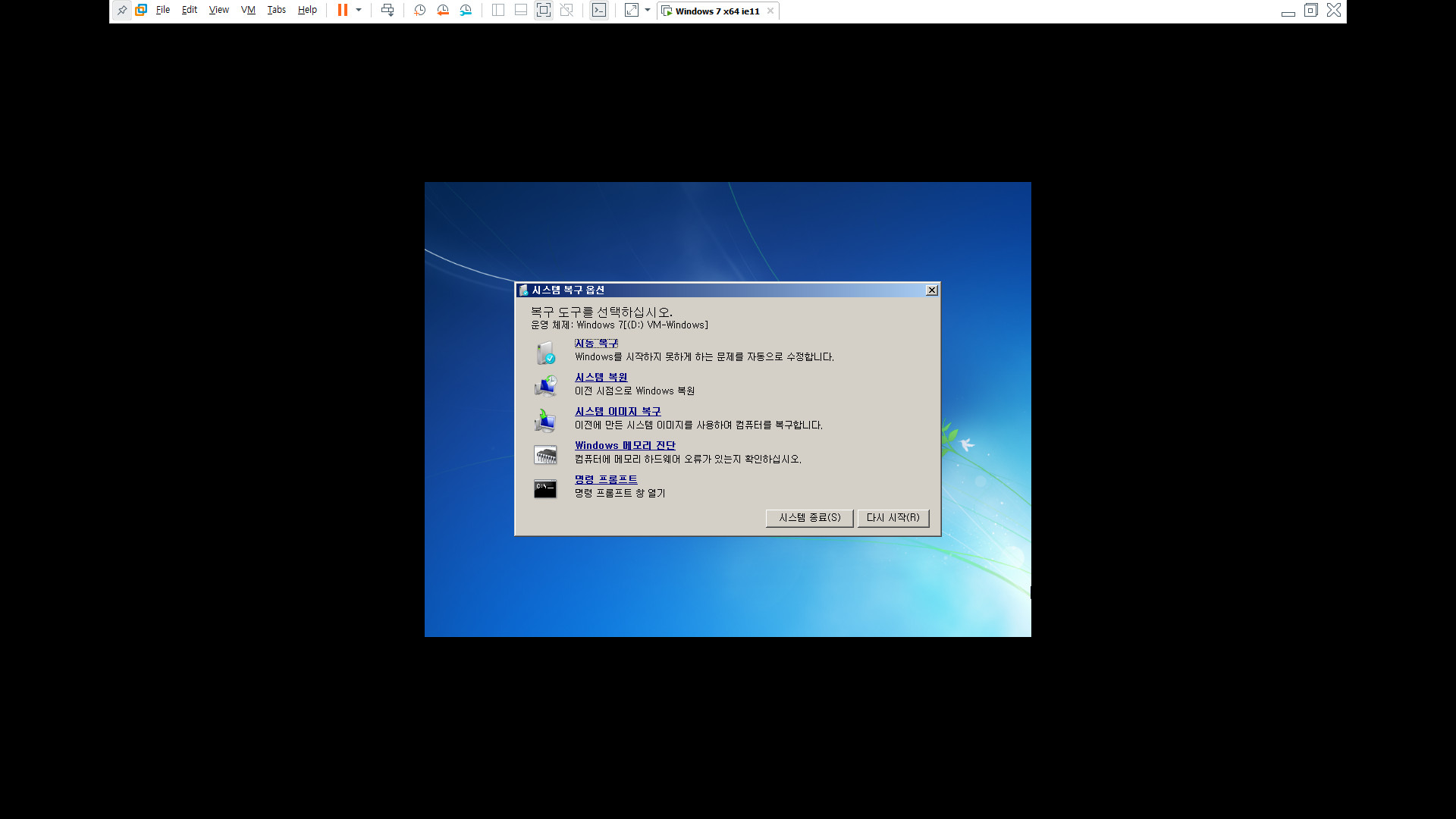The width and height of the screenshot is (1456, 819).
Task: Close the VMware window
Action: (1334, 11)
